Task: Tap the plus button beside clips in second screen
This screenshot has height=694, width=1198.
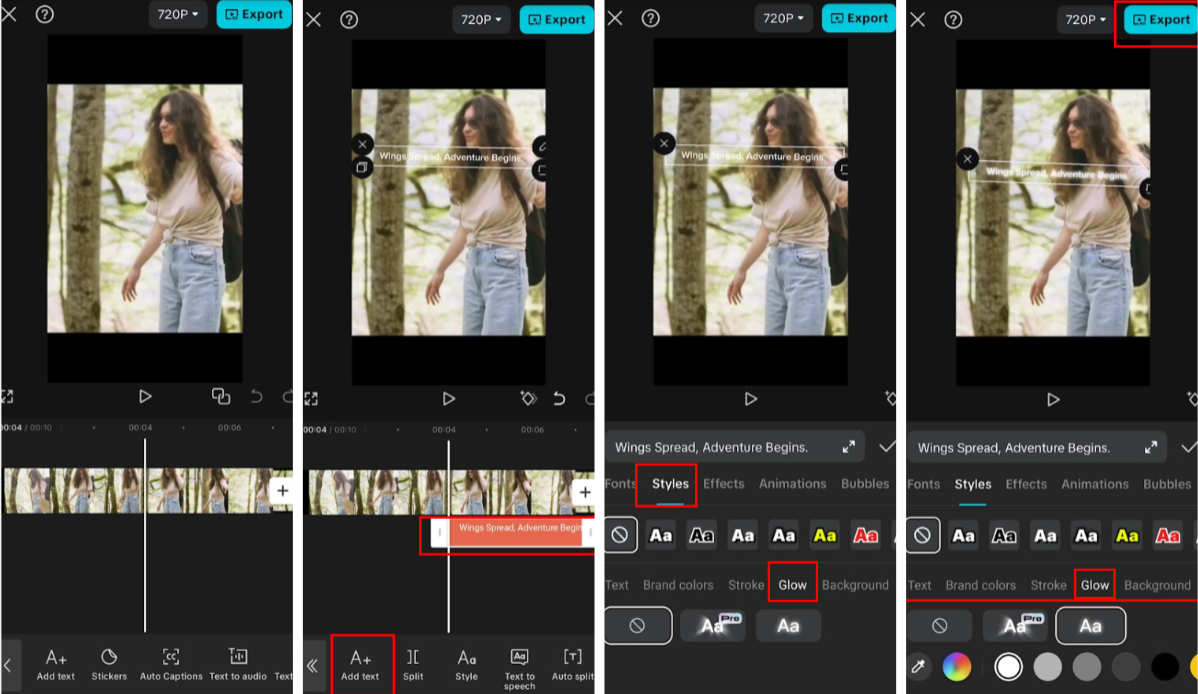Action: [585, 492]
